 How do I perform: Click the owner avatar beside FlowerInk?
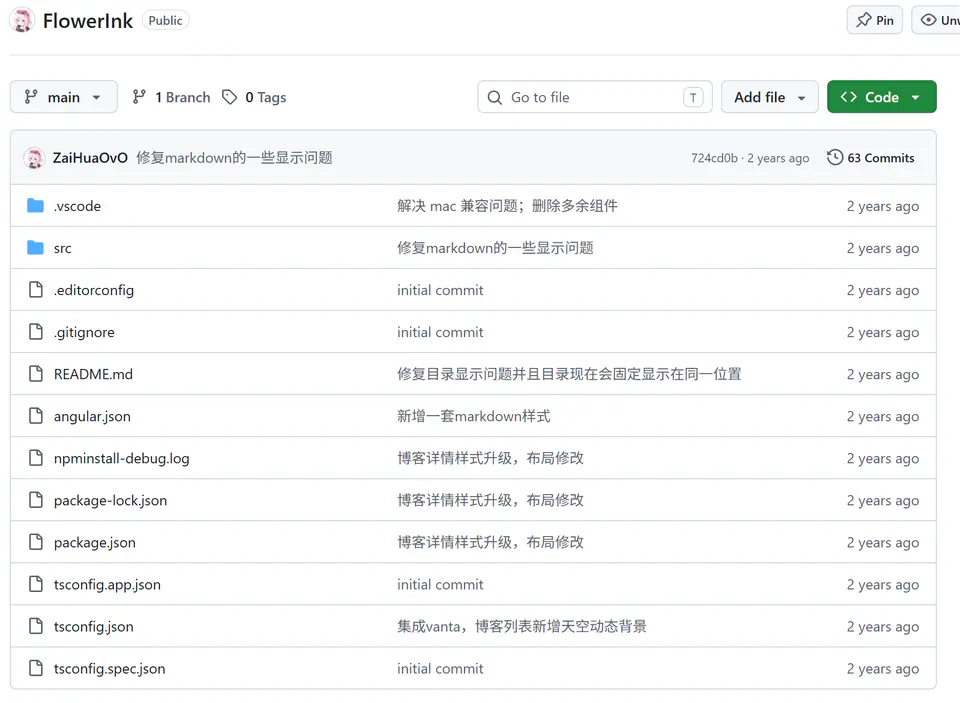point(21,20)
